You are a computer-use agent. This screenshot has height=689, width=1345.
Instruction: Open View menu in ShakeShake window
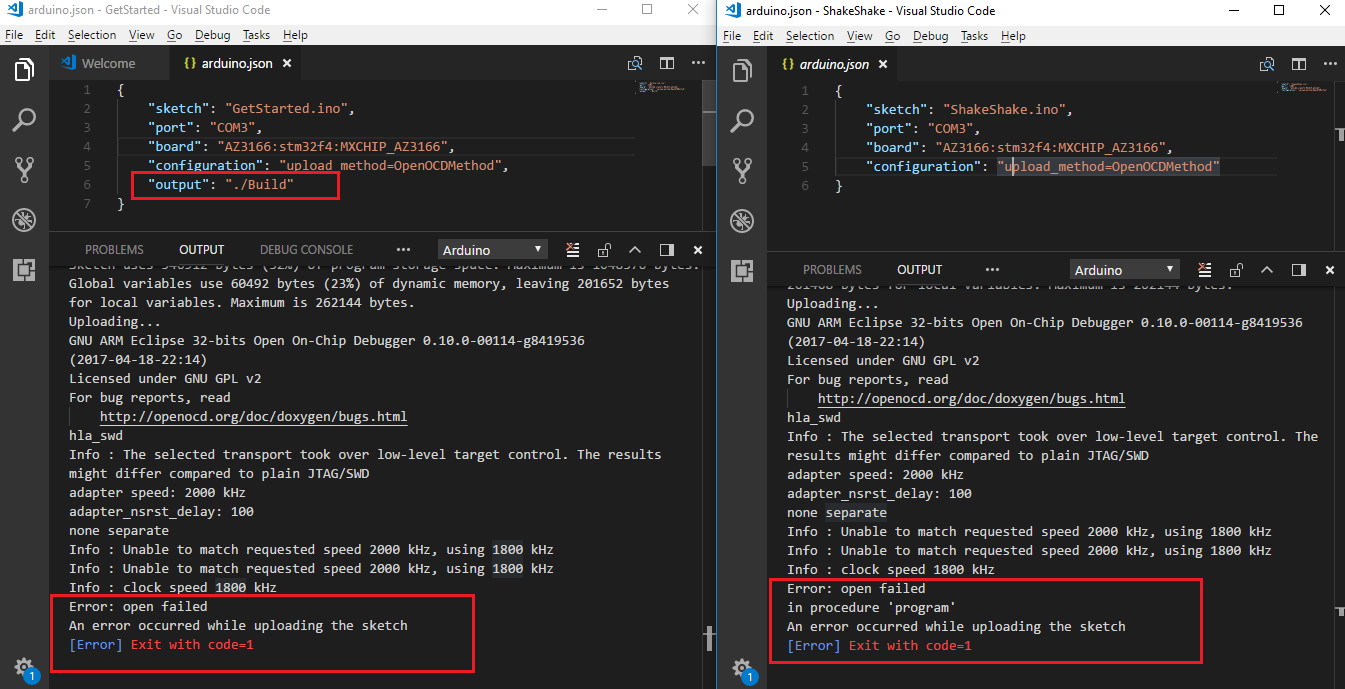(860, 36)
